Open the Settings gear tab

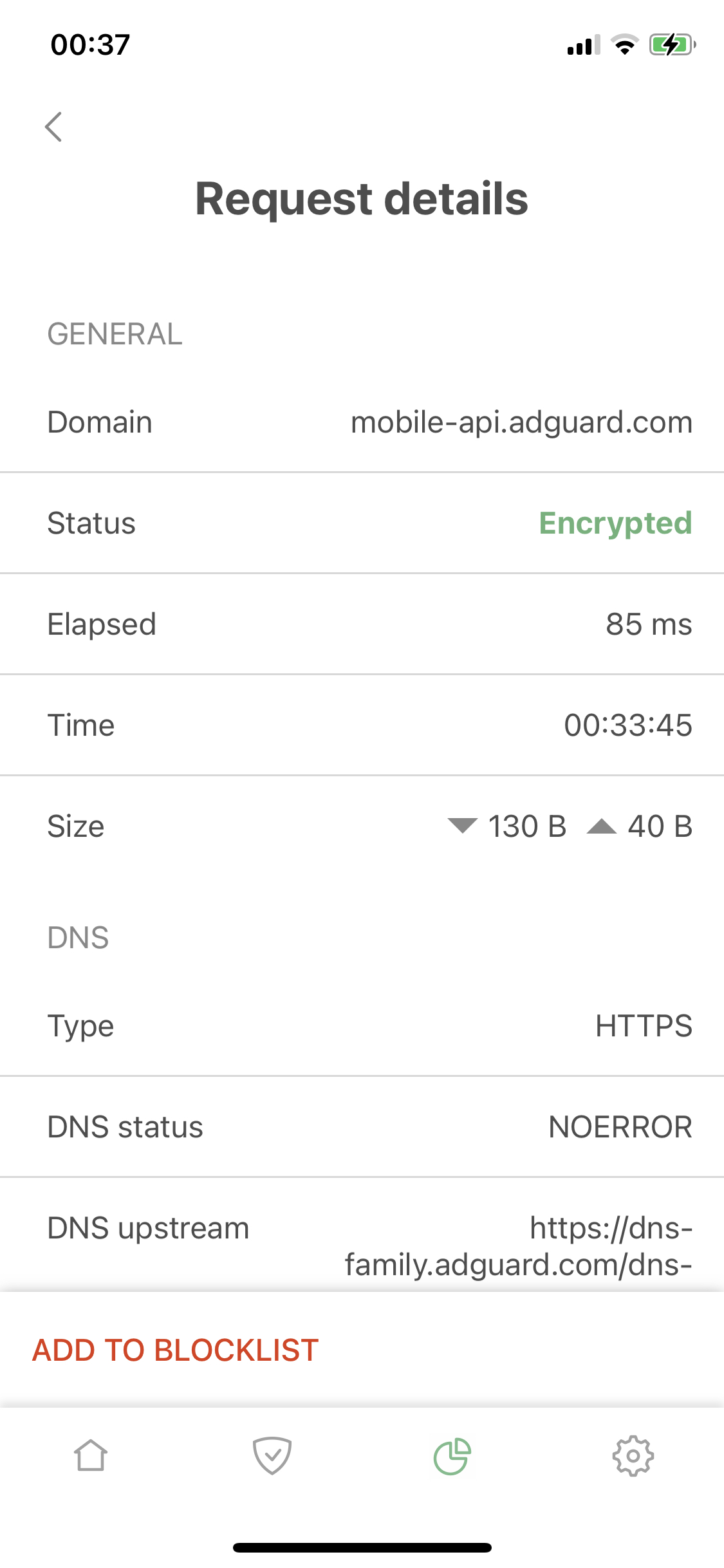pyautogui.click(x=633, y=1455)
